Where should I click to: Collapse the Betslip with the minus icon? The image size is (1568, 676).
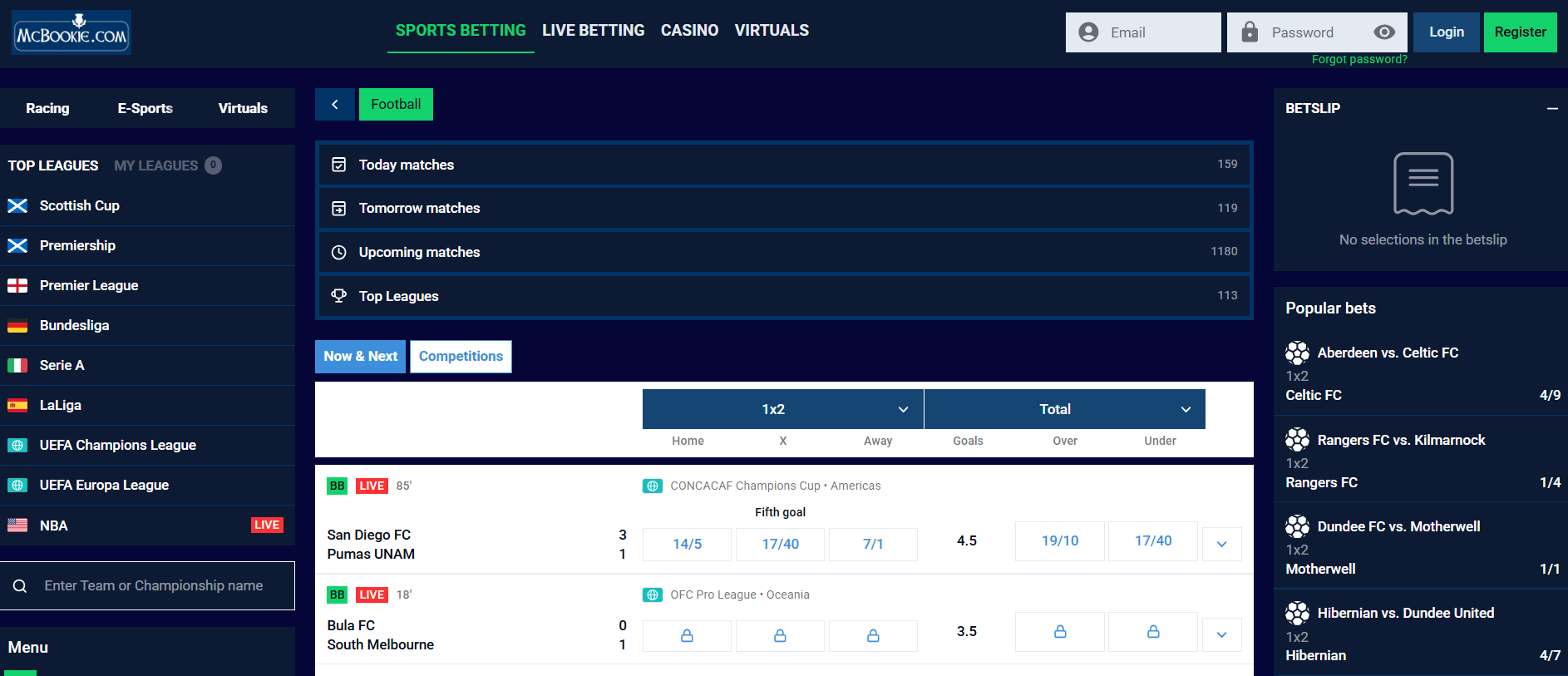pyautogui.click(x=1552, y=109)
